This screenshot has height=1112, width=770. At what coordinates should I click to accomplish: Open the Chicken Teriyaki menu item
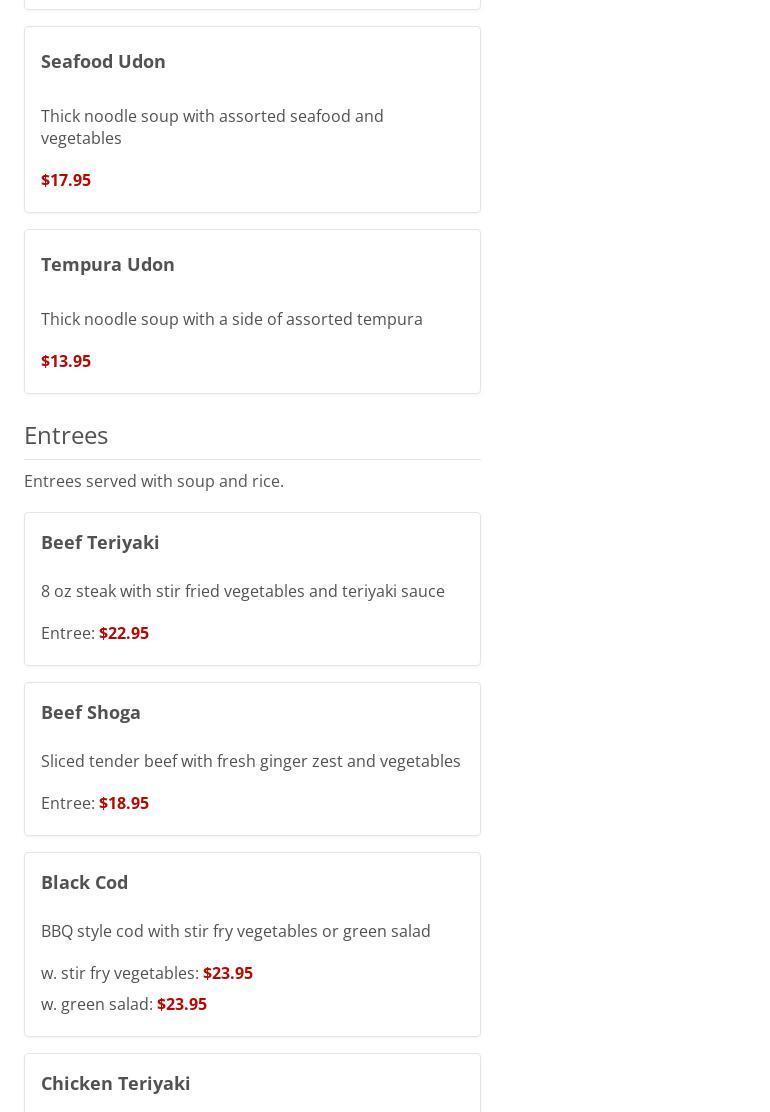116,1083
